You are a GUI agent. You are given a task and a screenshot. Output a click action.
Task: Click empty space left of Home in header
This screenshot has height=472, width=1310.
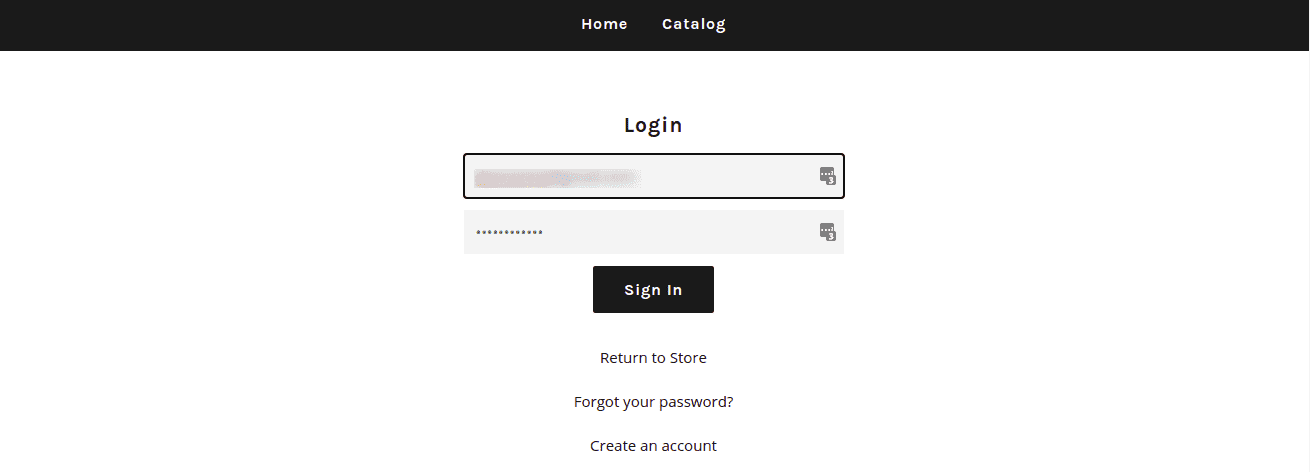pos(300,25)
